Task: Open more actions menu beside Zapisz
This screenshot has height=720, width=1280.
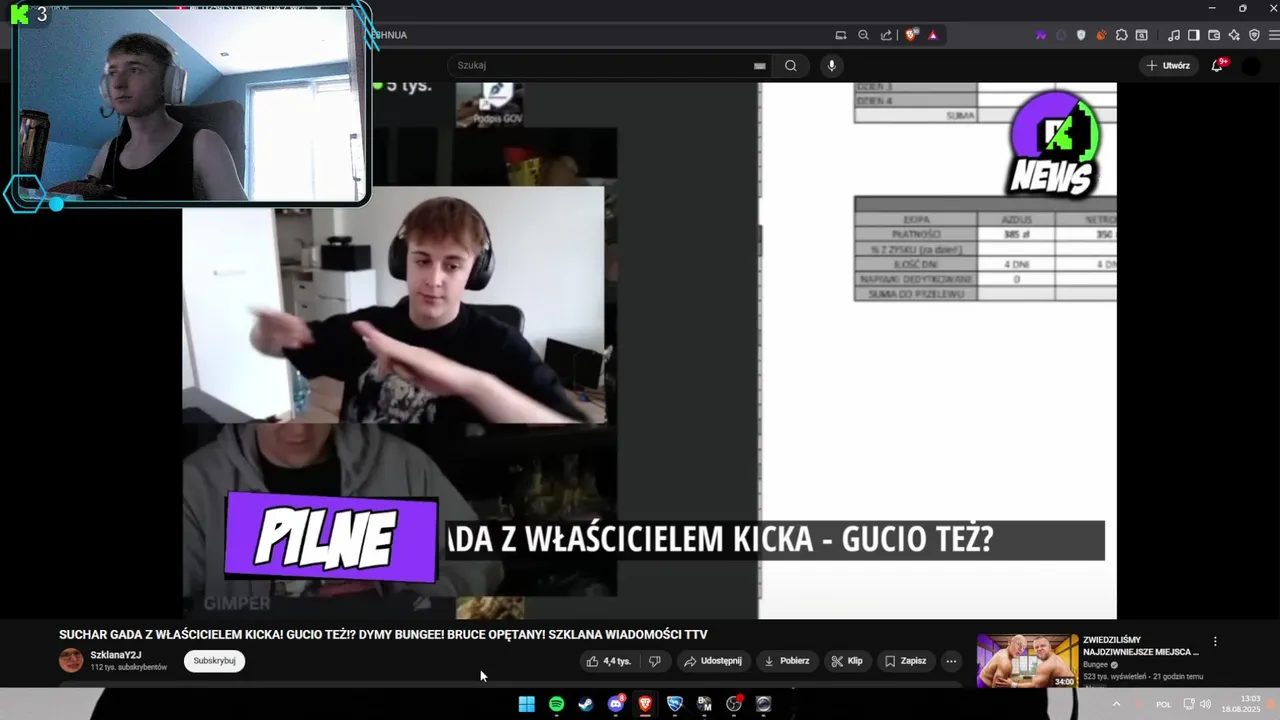Action: click(951, 661)
